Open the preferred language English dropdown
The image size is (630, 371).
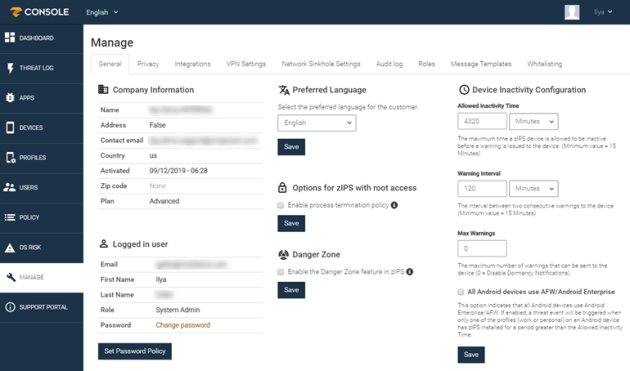tap(317, 123)
